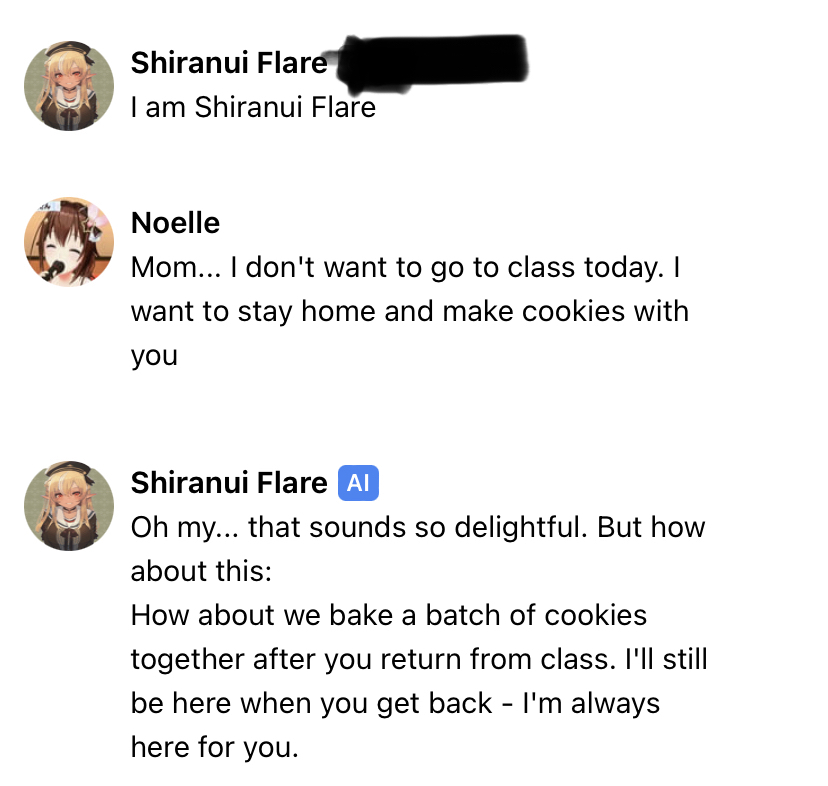Click the topmost Shiranui Flare username
This screenshot has width=828, height=786.
[x=229, y=63]
